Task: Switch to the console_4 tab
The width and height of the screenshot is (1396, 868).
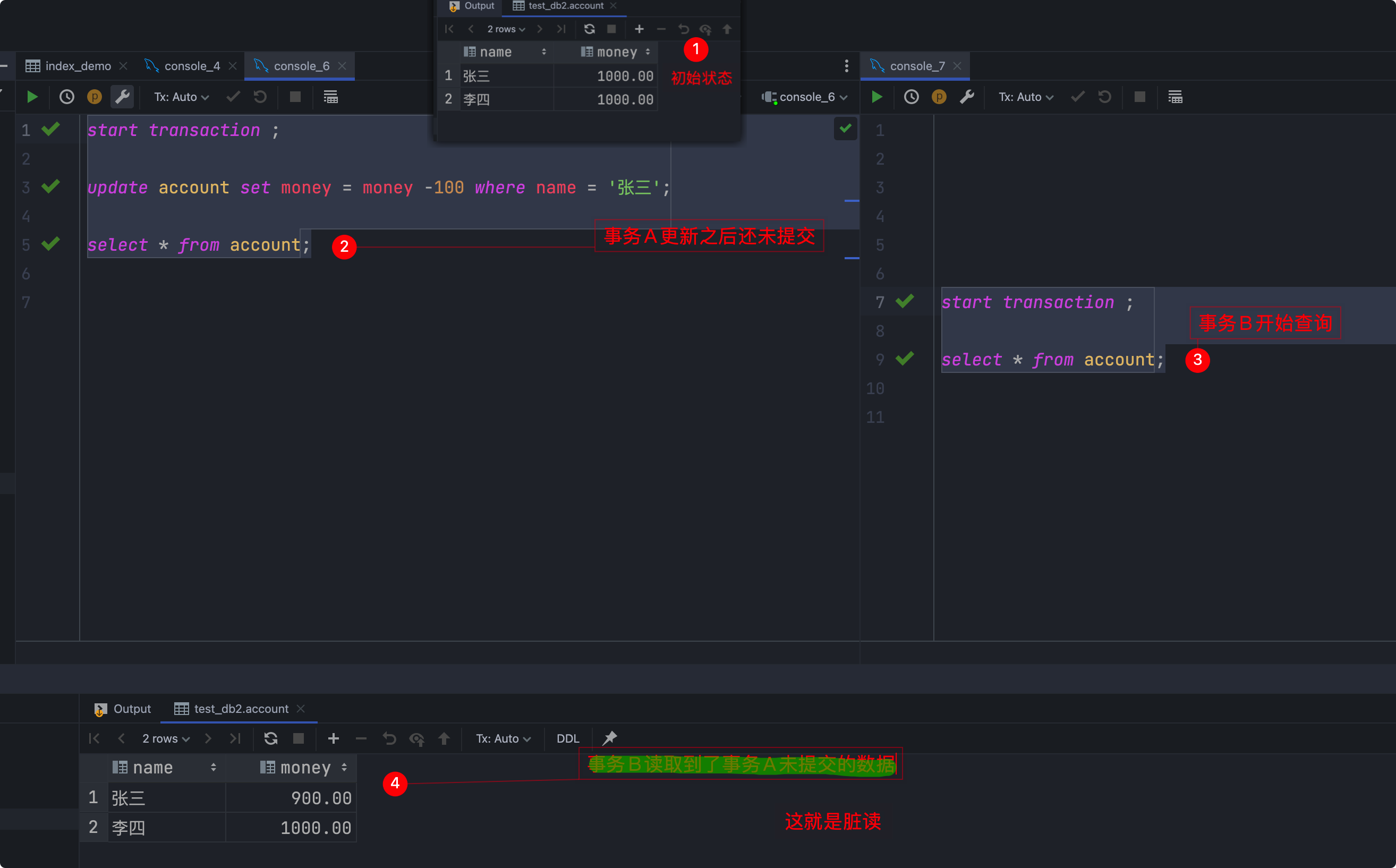Action: 192,66
